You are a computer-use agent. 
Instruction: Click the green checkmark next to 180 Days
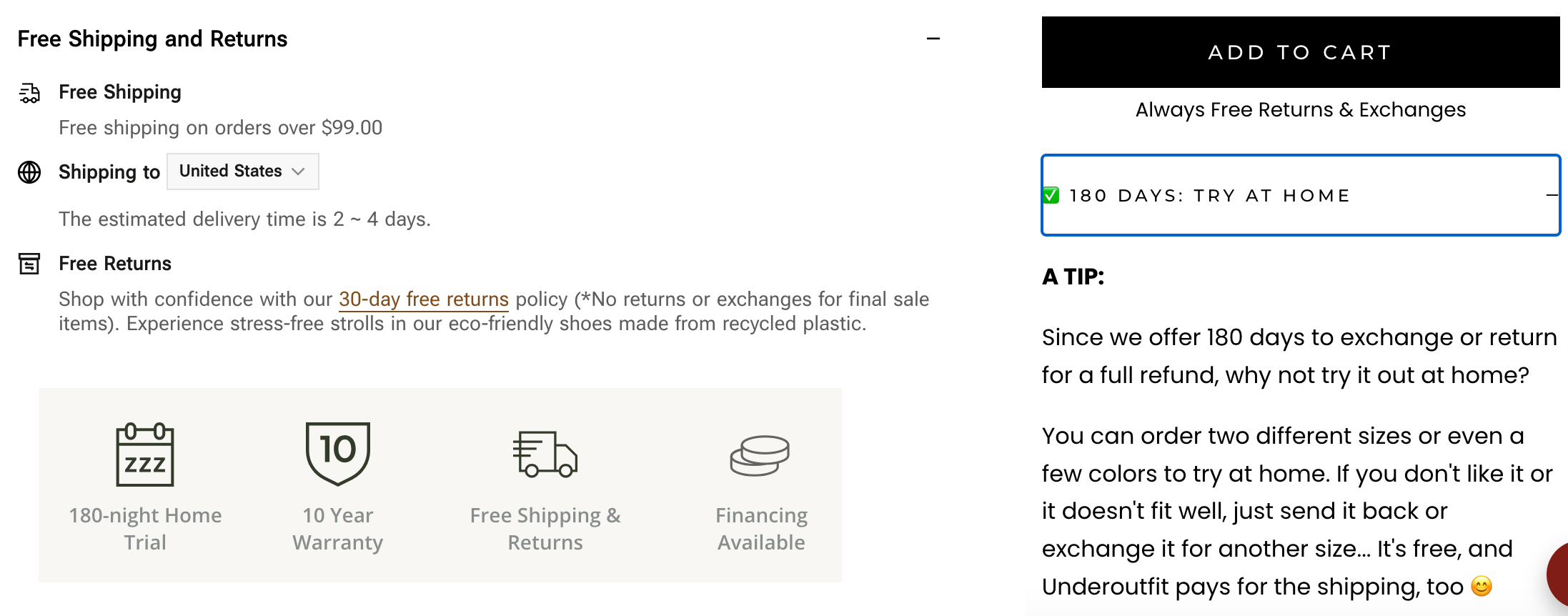tap(1051, 196)
